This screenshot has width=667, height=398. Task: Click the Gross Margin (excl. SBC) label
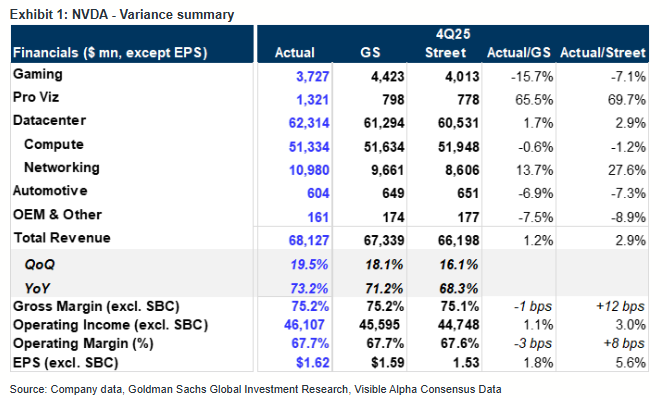(96, 306)
